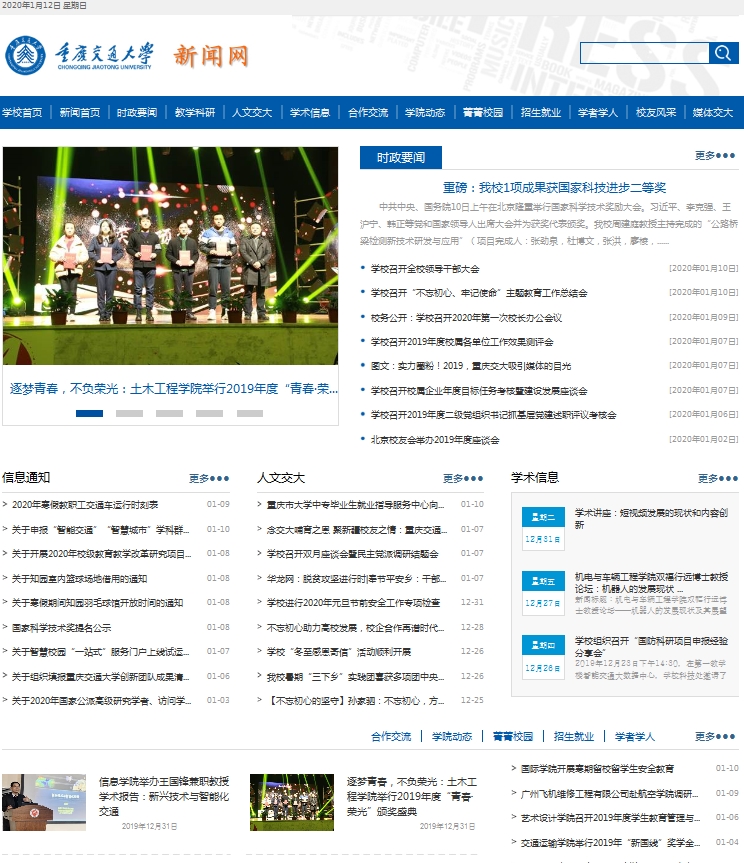Viewport: 744px width, 863px height.
Task: Select the second slideshow indicator
Action: click(x=129, y=413)
